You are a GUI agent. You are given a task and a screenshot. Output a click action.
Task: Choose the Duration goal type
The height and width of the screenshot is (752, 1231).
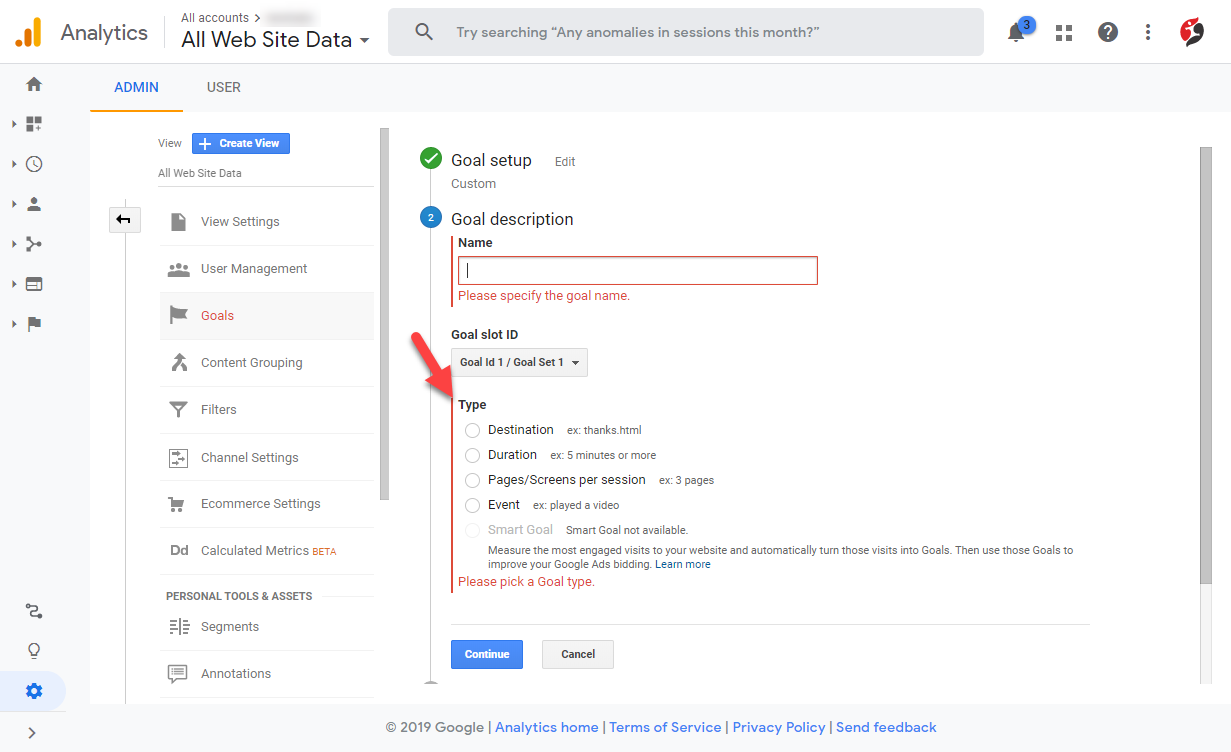click(471, 455)
